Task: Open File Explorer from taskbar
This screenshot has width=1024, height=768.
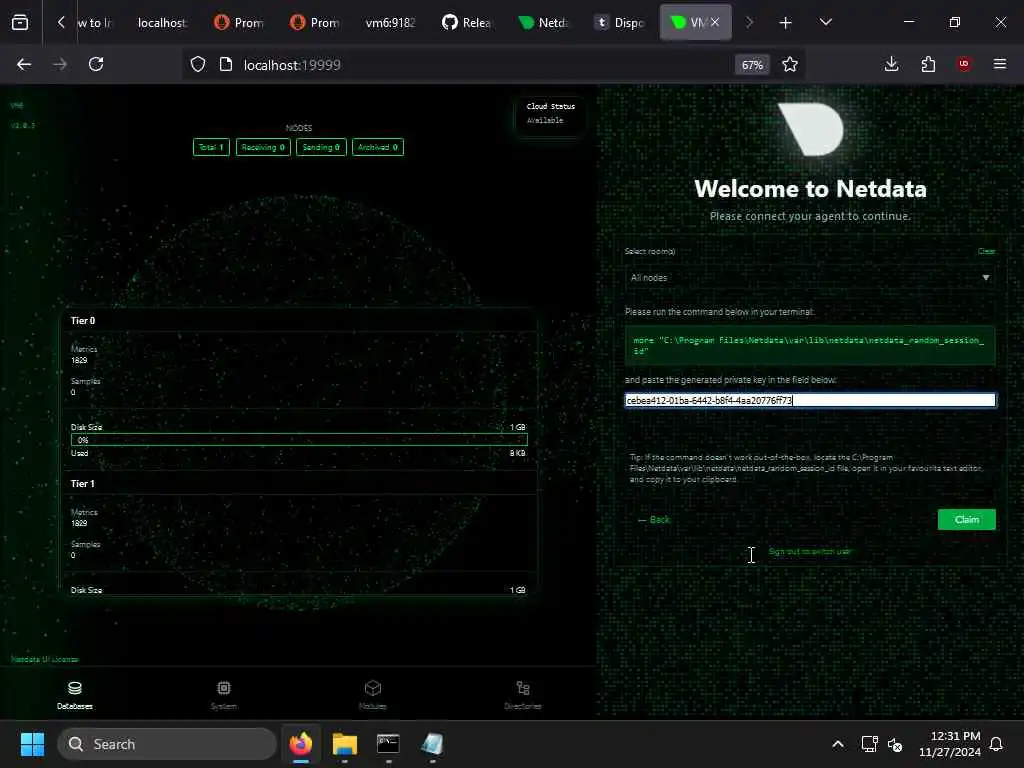Action: coord(344,744)
